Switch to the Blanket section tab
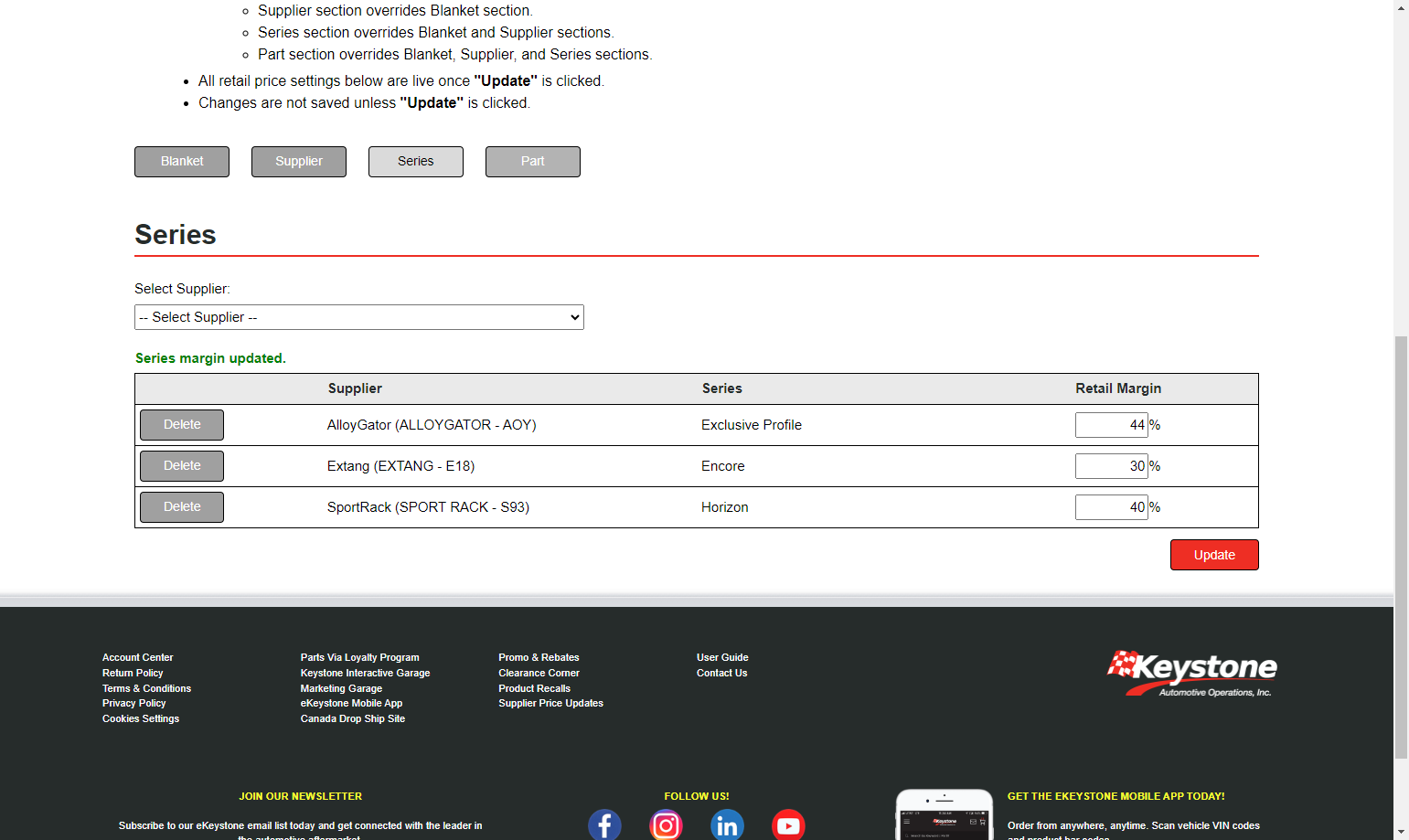The image size is (1409, 840). 182,162
